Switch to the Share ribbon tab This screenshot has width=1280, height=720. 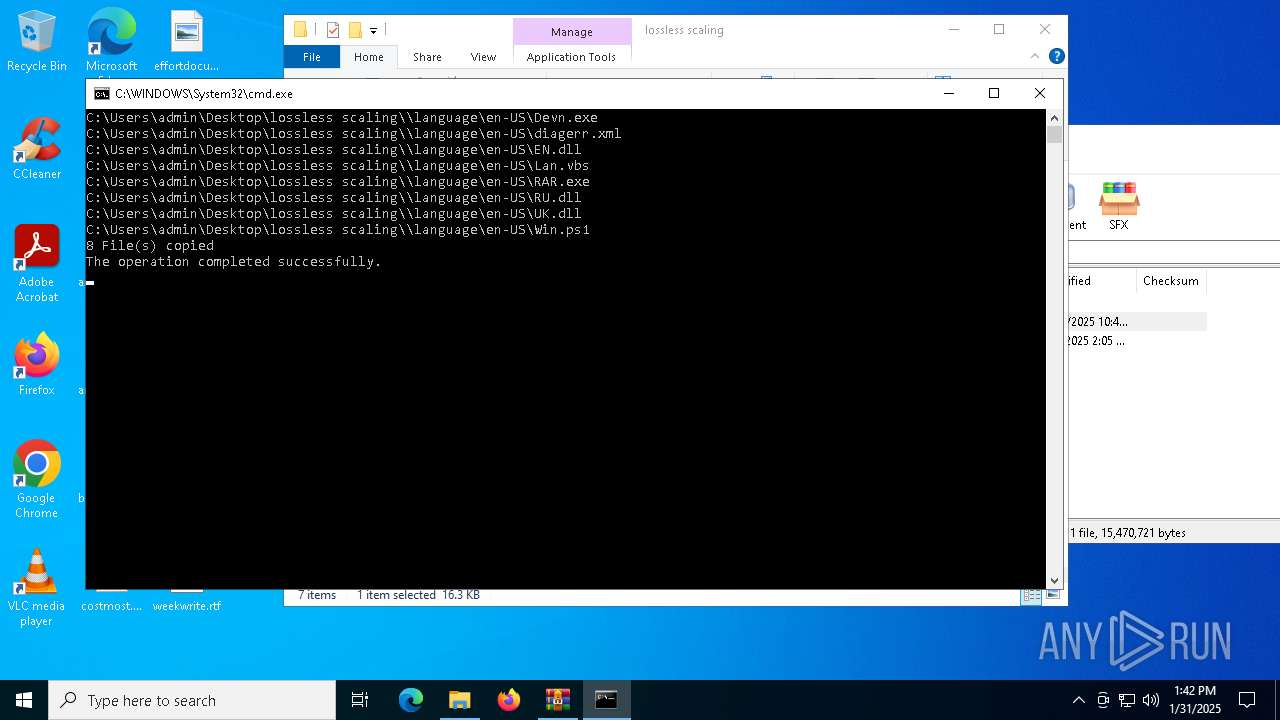click(427, 57)
